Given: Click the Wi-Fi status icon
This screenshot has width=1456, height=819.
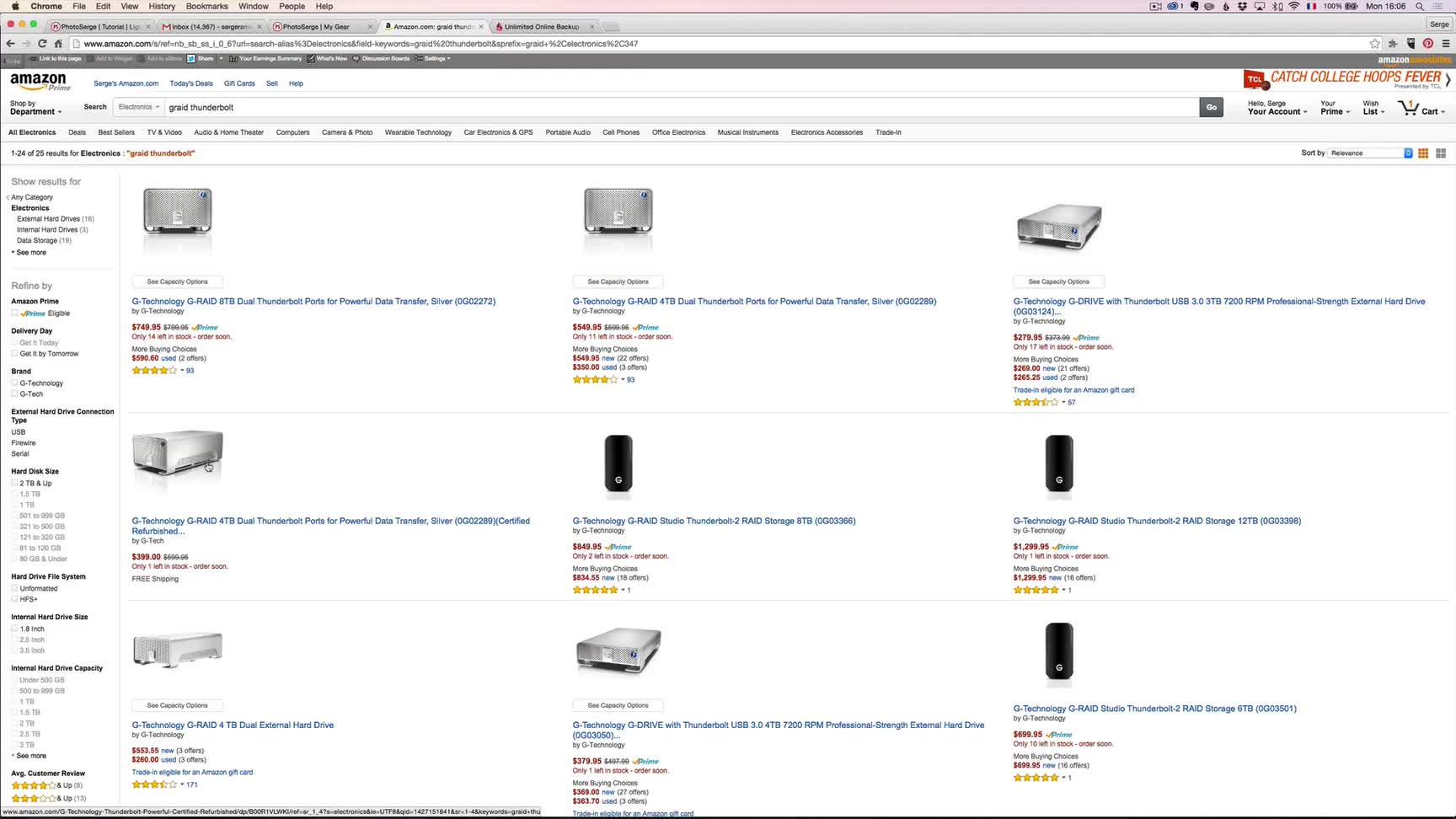Looking at the screenshot, I should pos(1293,6).
